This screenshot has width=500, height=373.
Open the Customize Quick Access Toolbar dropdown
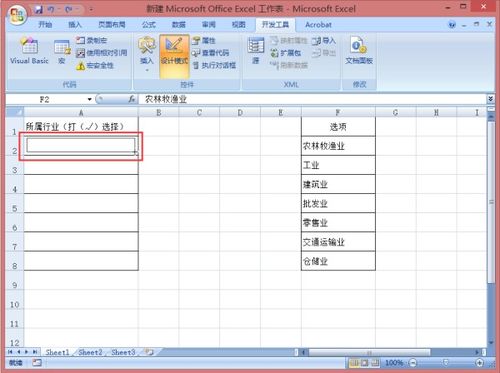[91, 9]
